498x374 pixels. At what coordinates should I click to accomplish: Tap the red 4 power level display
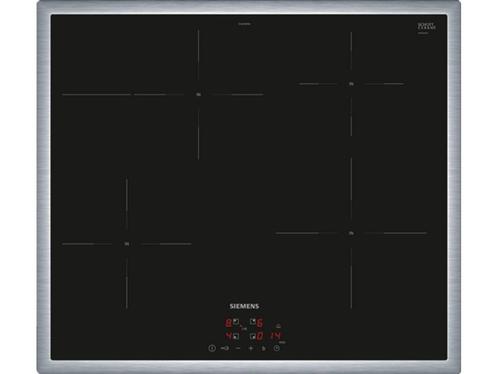[229, 336]
